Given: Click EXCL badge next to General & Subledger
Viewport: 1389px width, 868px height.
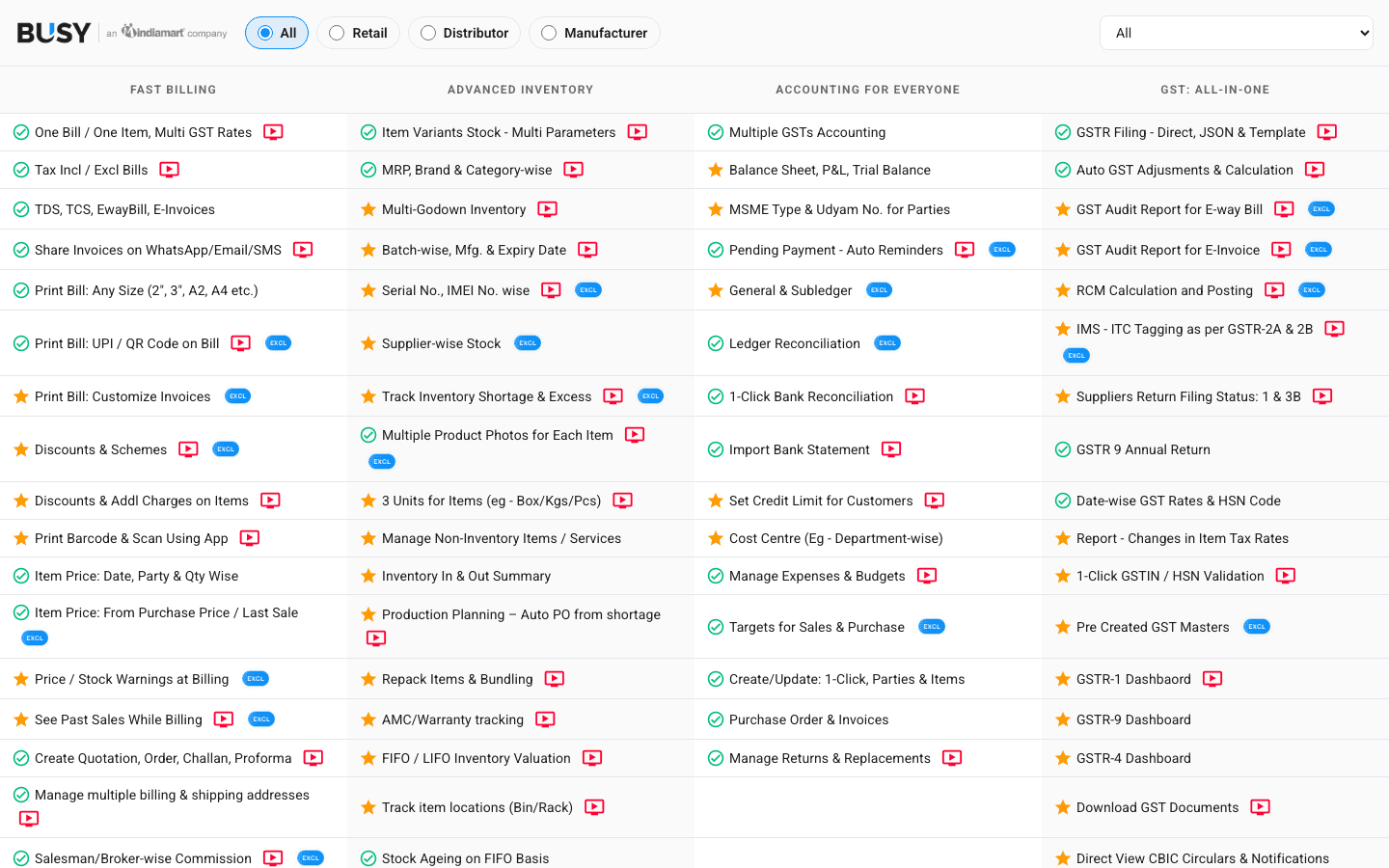Looking at the screenshot, I should click(879, 290).
